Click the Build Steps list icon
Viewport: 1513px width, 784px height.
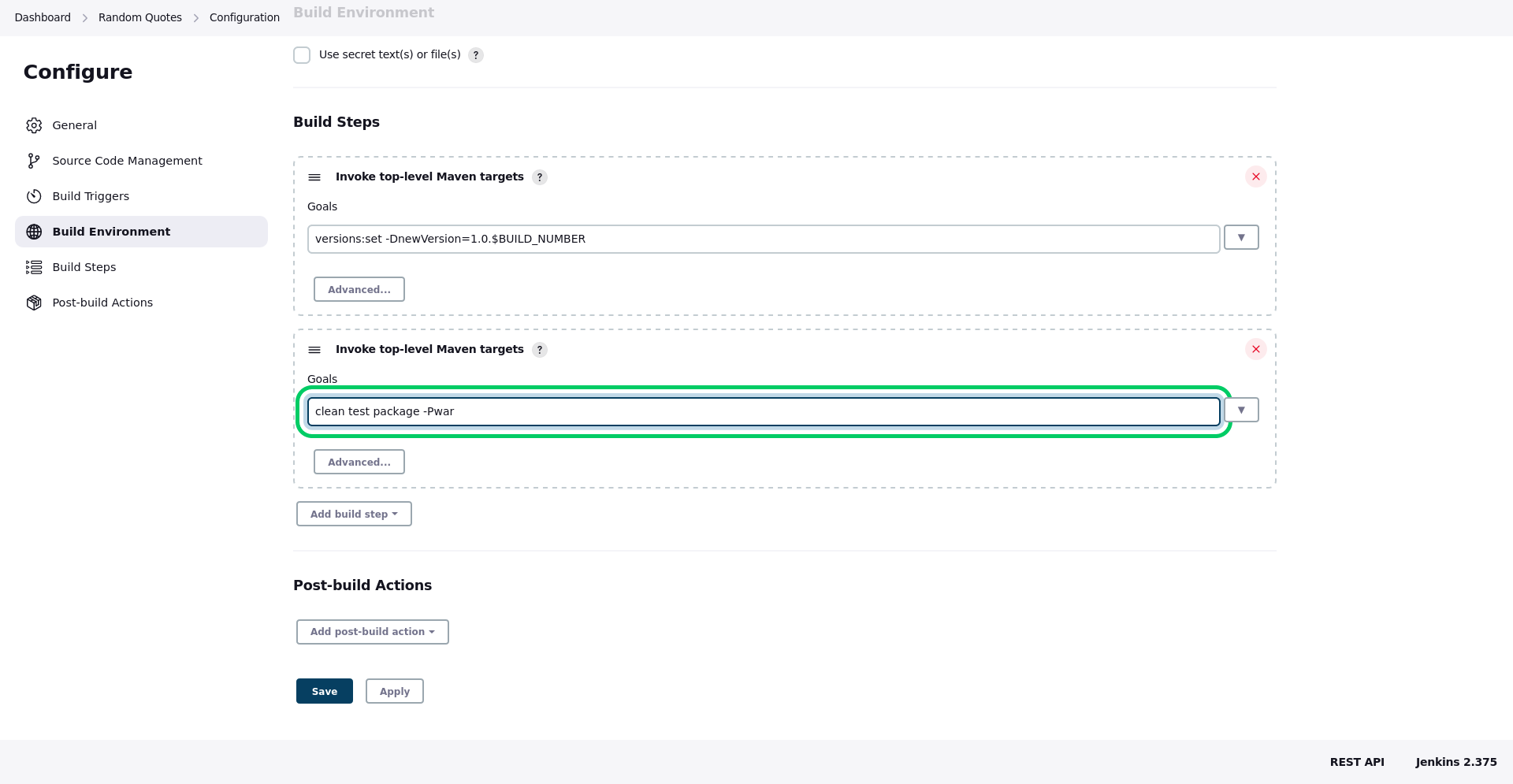pos(34,267)
